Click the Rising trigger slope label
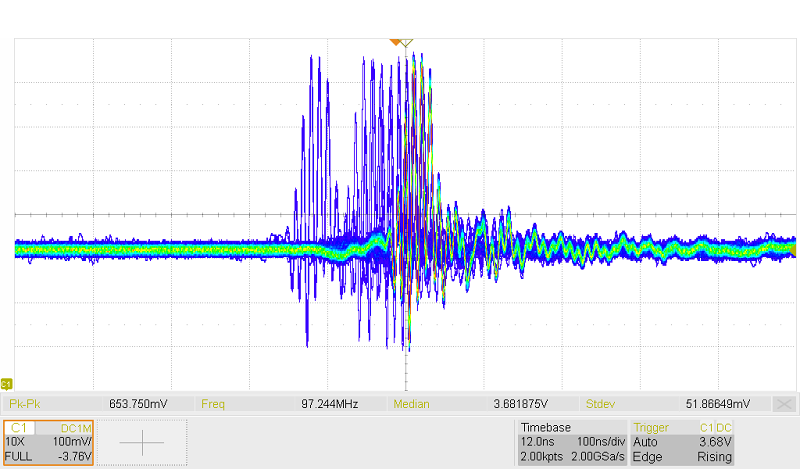Screen dimensions: 800x469 716,457
